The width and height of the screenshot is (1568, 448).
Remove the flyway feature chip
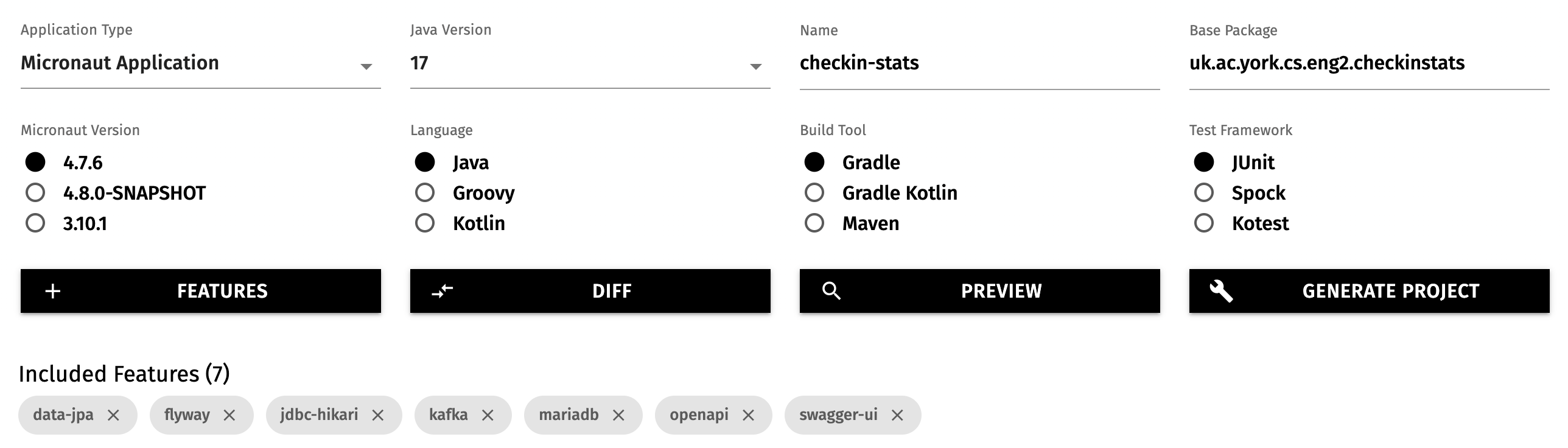coord(229,415)
